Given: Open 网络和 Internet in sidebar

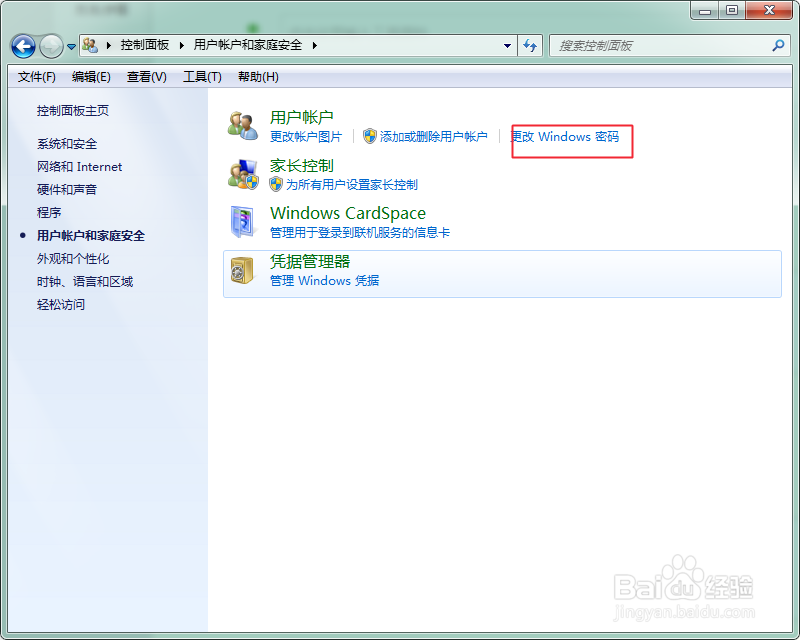Looking at the screenshot, I should [79, 167].
